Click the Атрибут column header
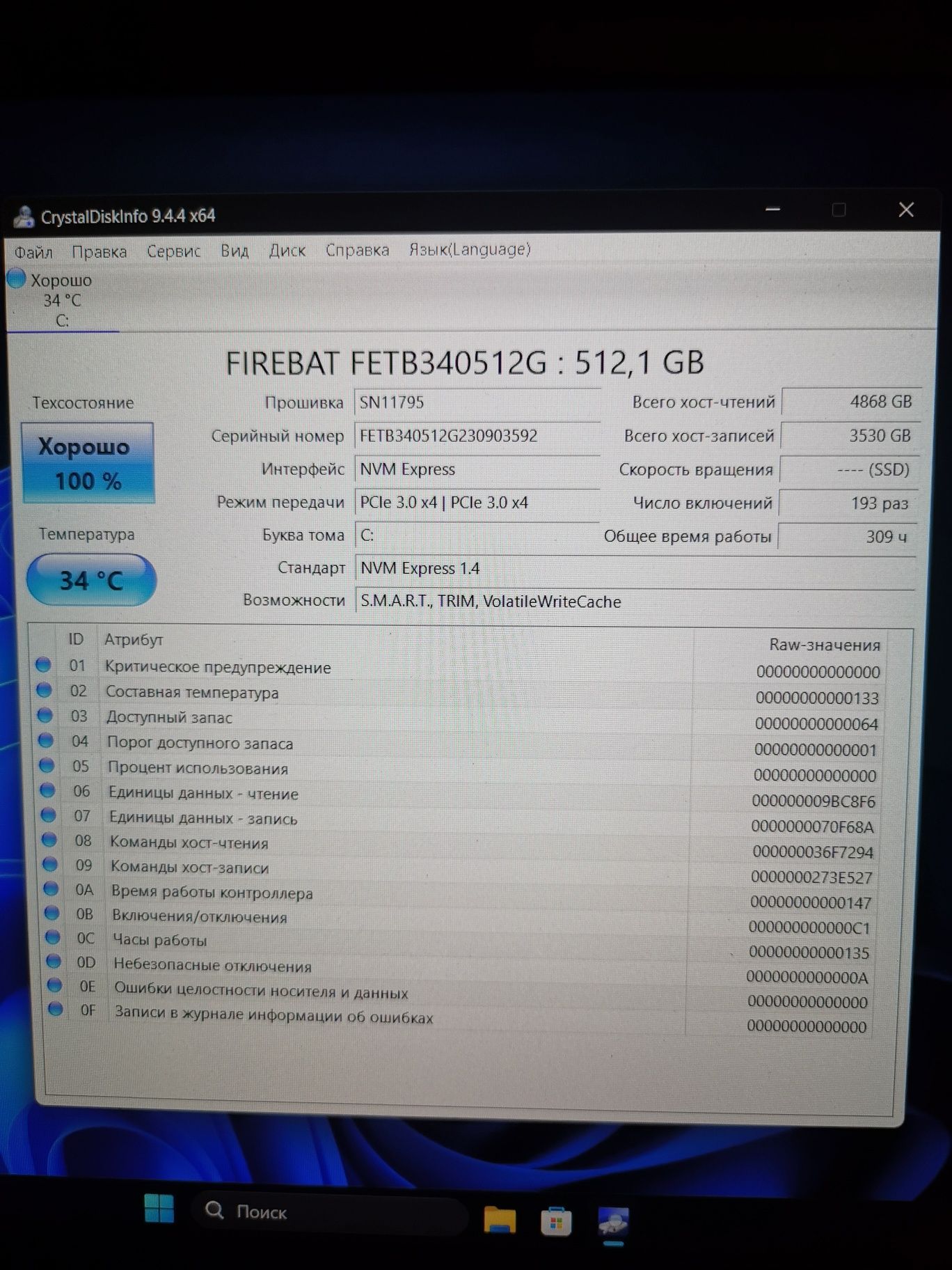Viewport: 952px width, 1270px height. point(134,639)
